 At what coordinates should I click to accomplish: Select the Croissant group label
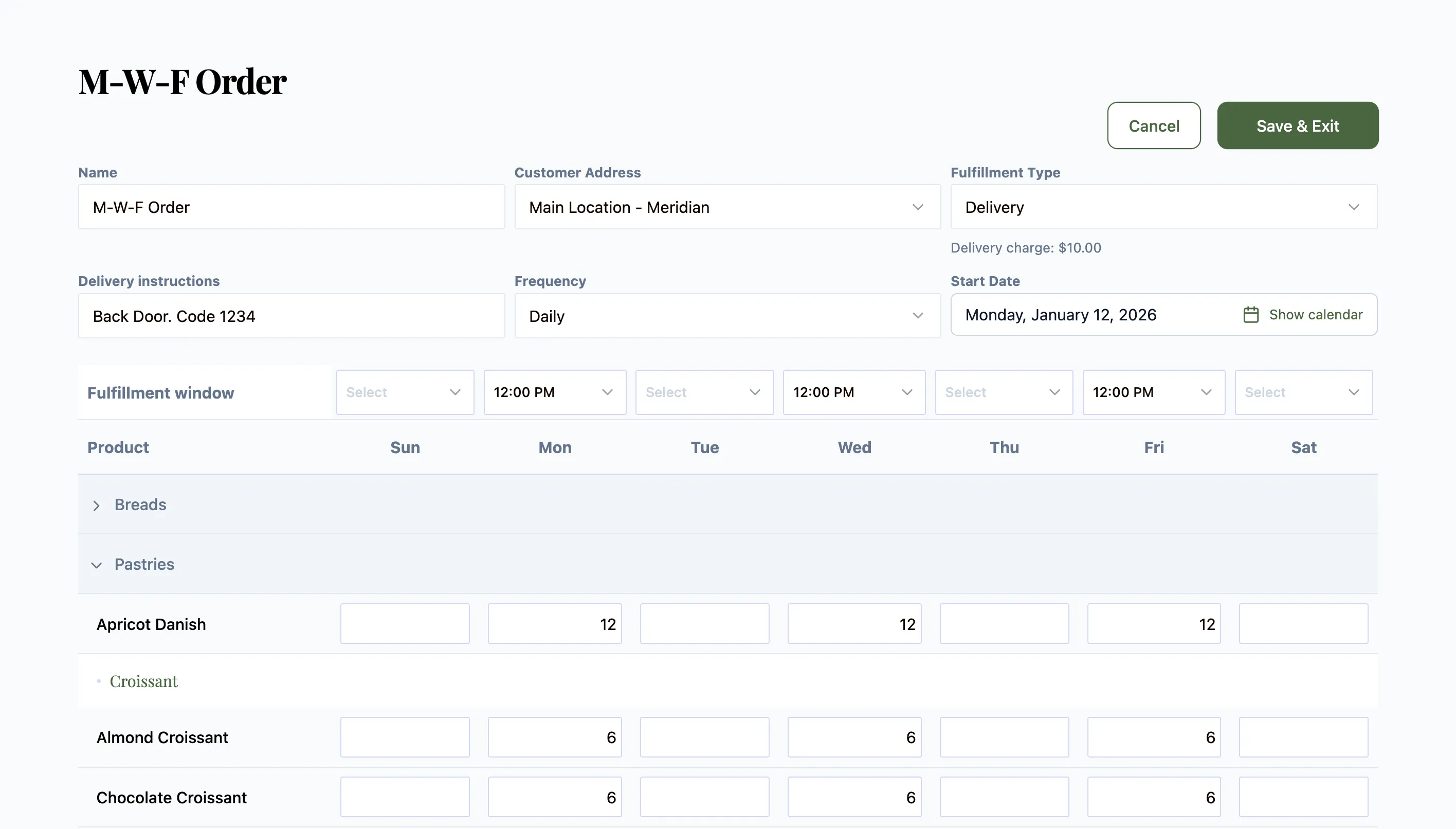145,681
